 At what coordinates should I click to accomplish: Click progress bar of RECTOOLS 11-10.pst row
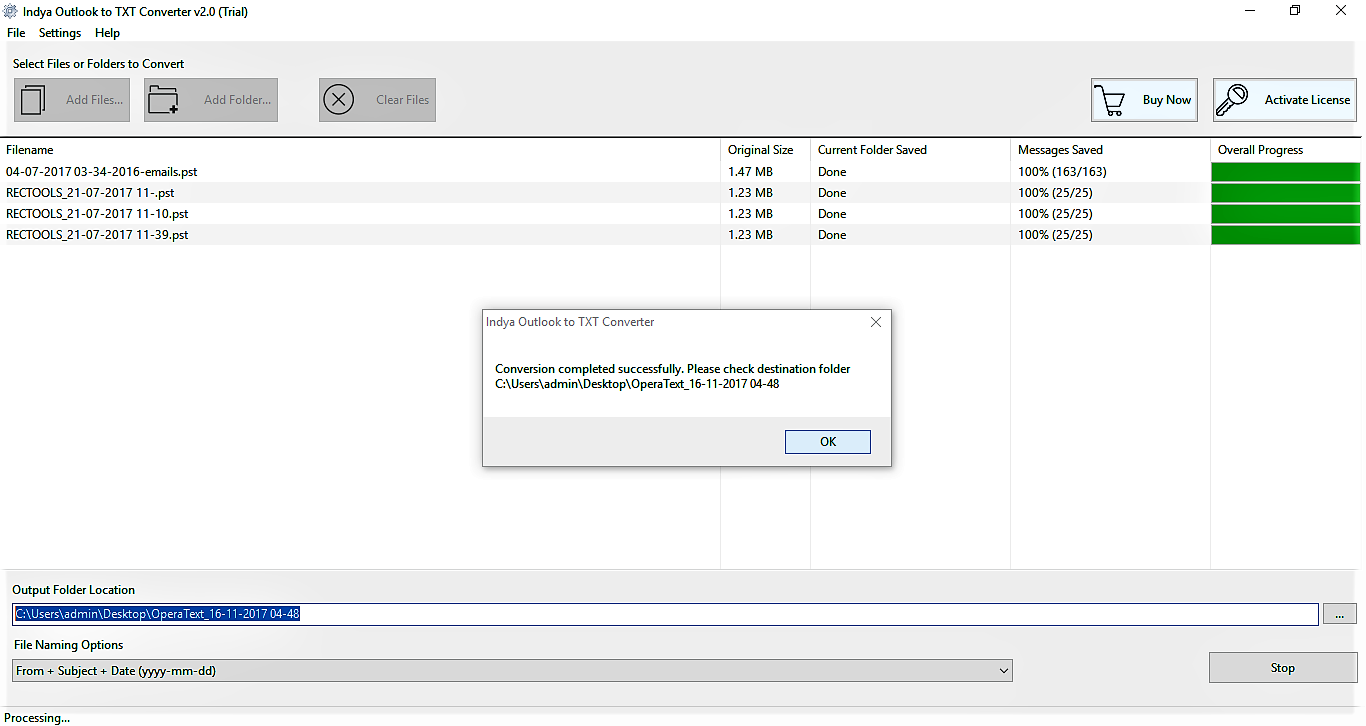(x=1285, y=214)
